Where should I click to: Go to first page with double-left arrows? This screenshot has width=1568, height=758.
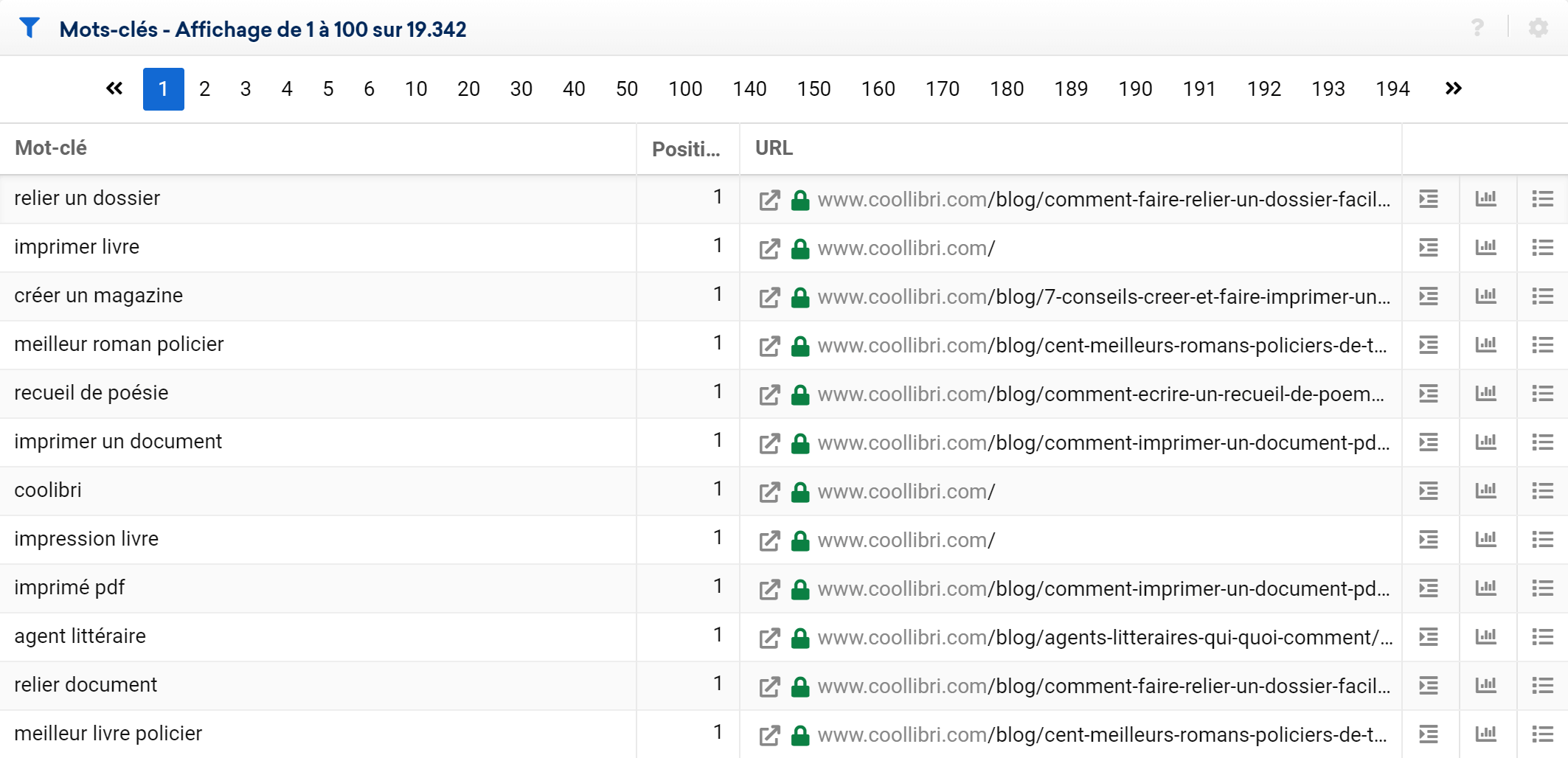[114, 88]
